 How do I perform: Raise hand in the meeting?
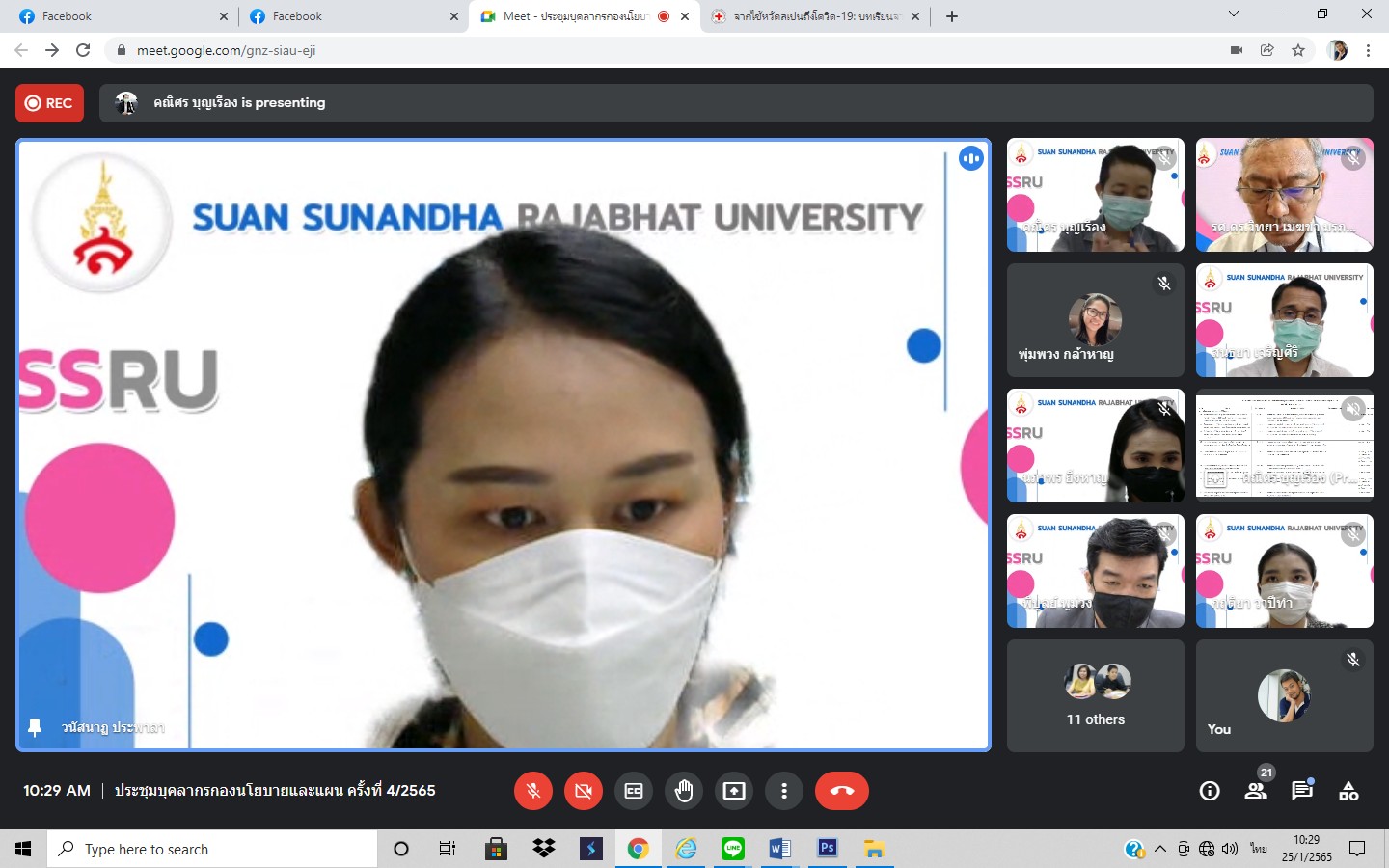pyautogui.click(x=684, y=791)
